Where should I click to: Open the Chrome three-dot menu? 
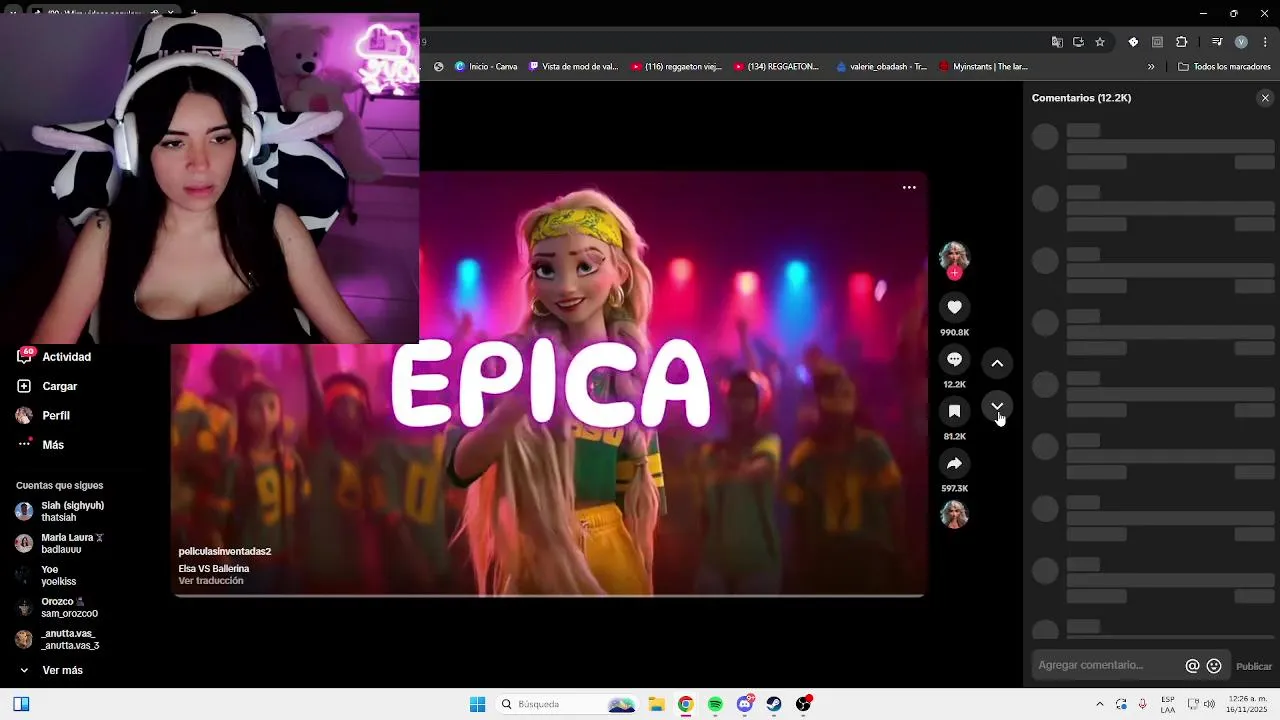pyautogui.click(x=1265, y=42)
